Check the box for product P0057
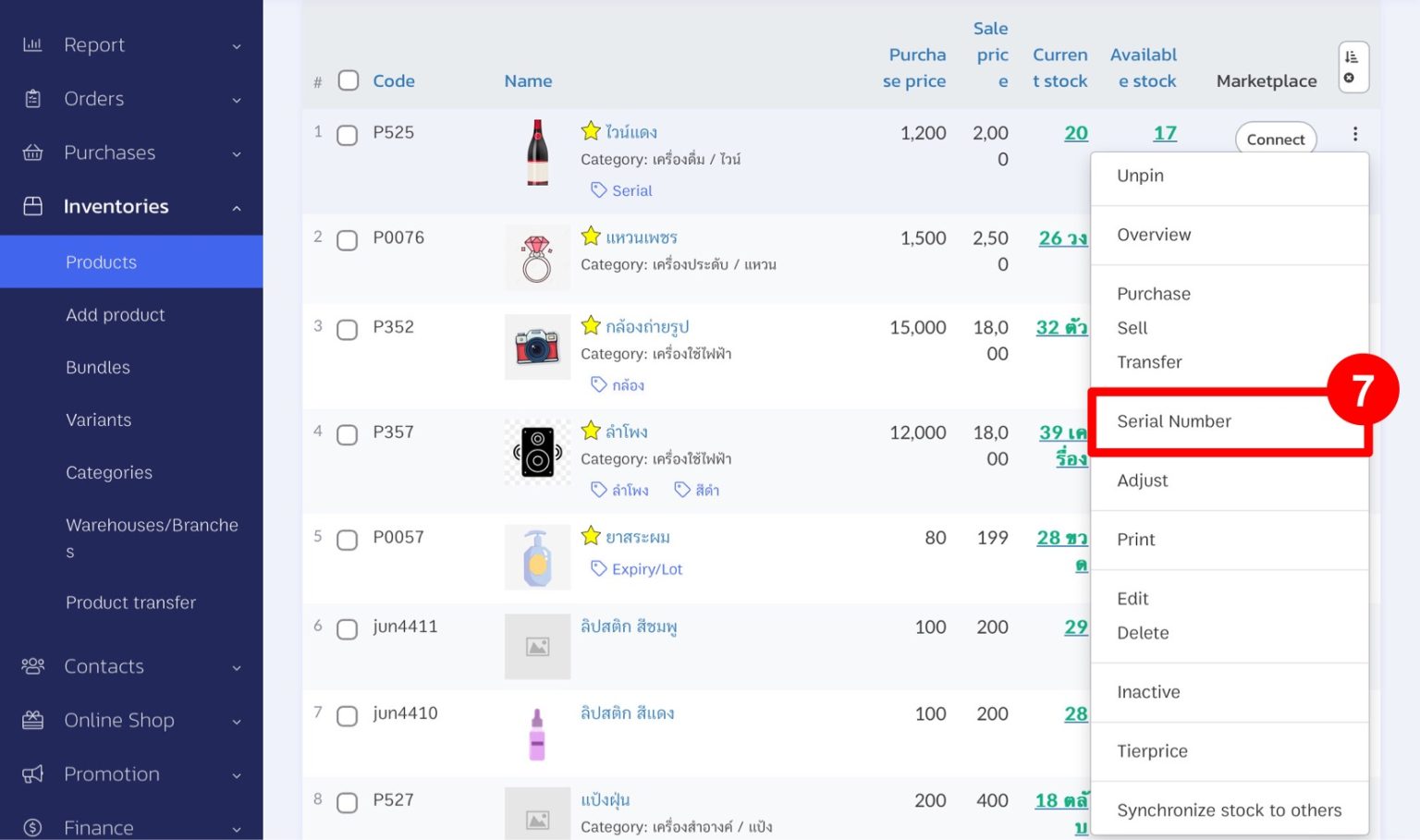This screenshot has height=840, width=1420. 347,540
